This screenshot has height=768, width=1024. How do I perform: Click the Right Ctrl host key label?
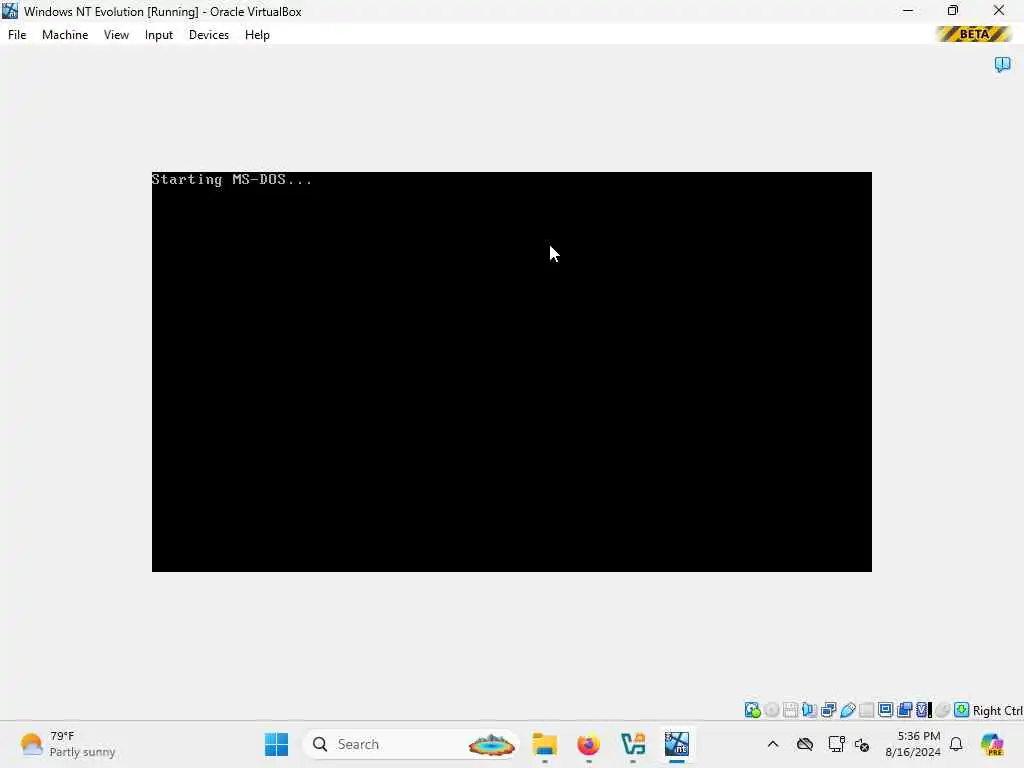(x=998, y=711)
